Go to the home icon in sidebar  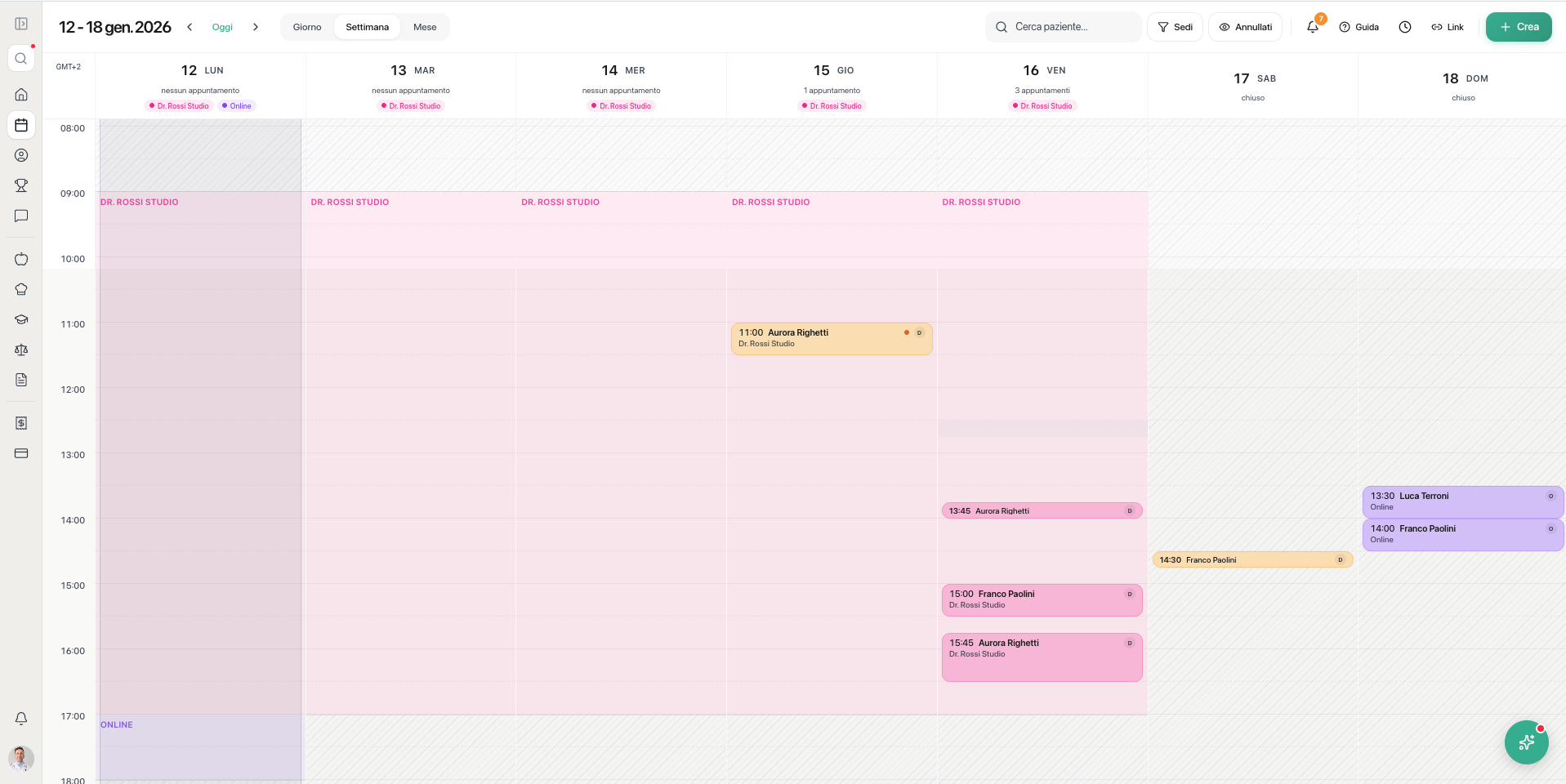21,95
